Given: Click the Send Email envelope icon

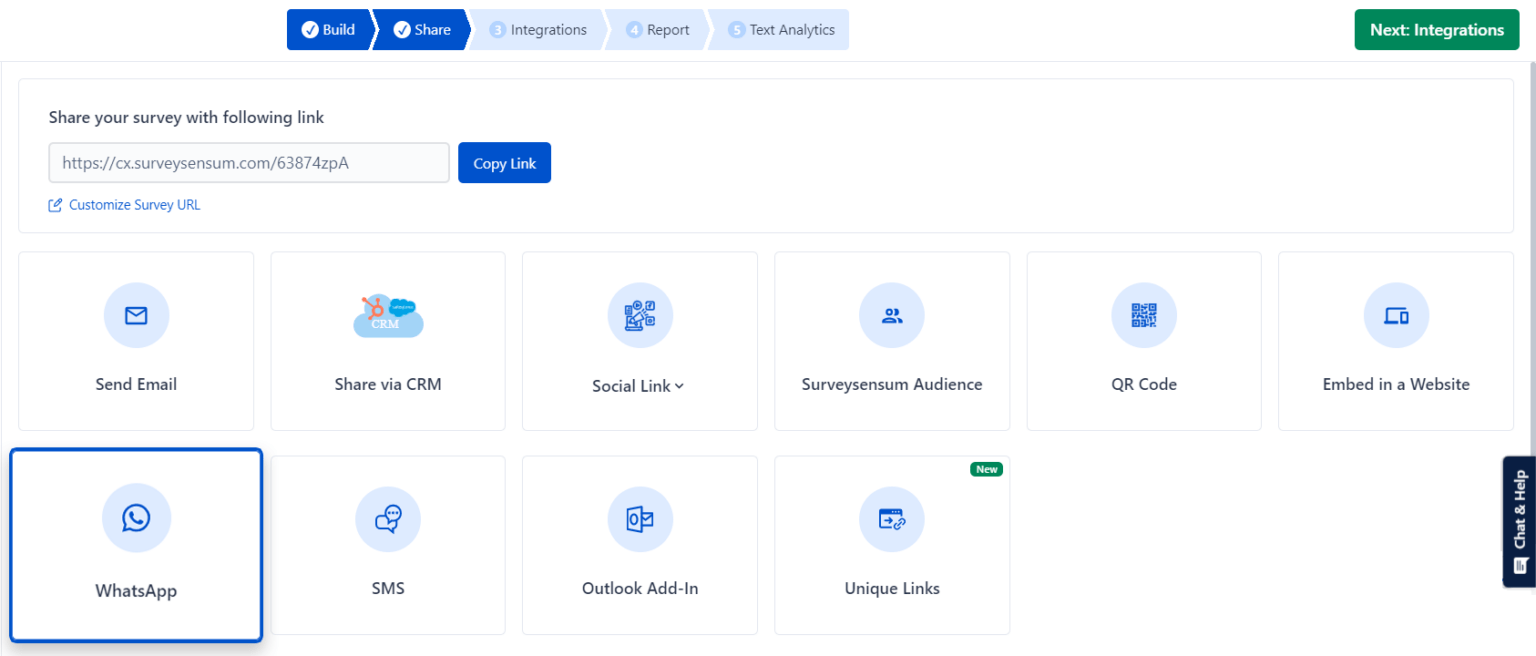Looking at the screenshot, I should coord(136,316).
